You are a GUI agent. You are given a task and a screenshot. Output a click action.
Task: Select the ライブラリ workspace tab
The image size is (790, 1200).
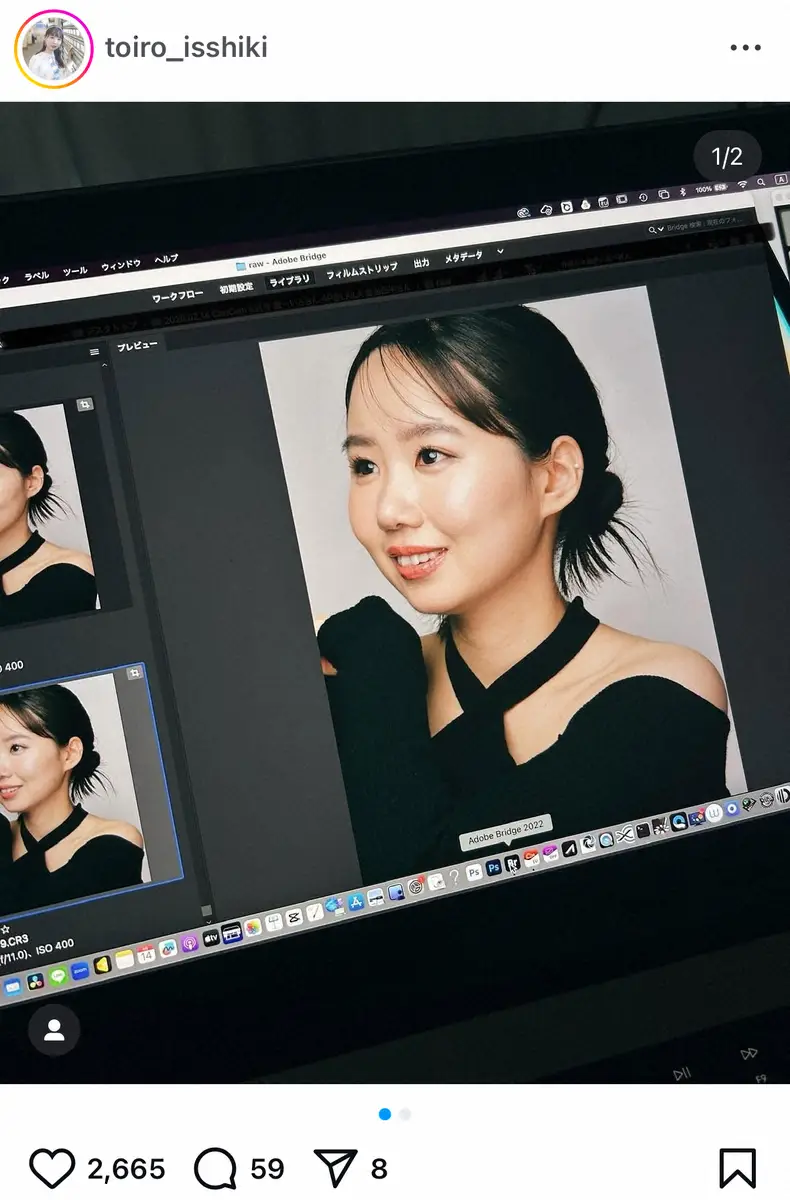(289, 281)
